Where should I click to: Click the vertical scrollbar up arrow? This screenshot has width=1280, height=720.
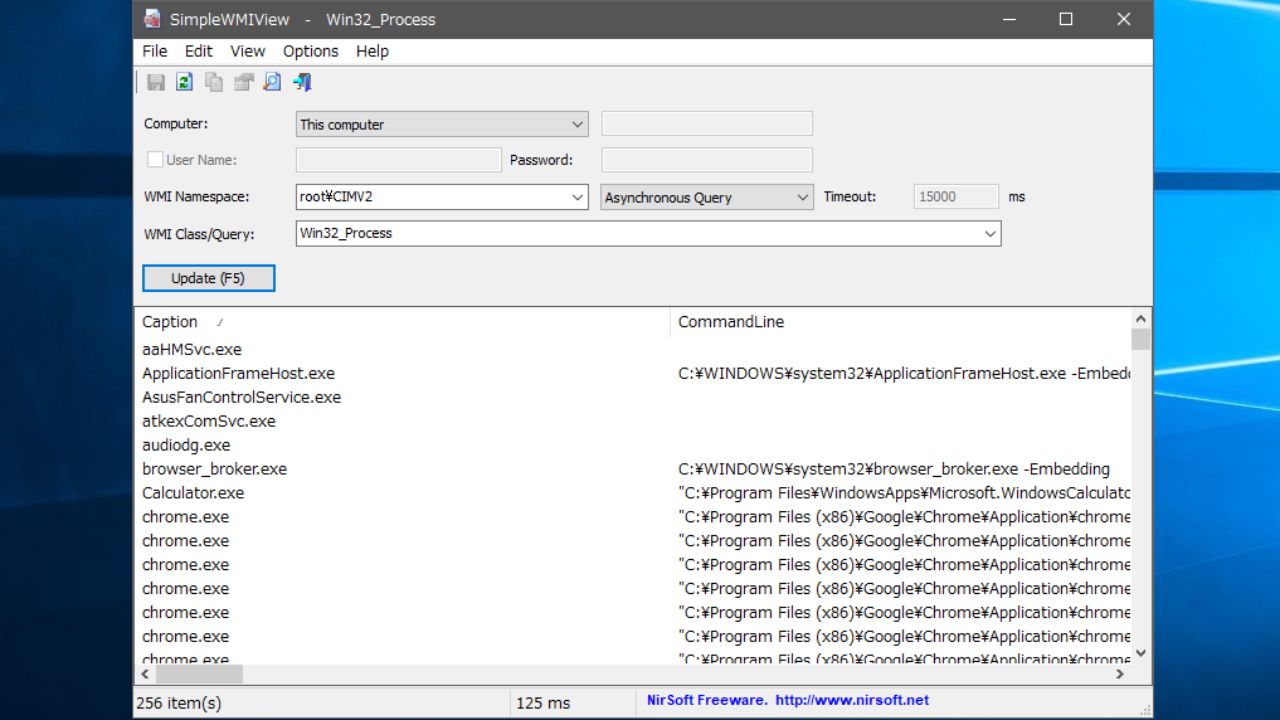tap(1141, 318)
